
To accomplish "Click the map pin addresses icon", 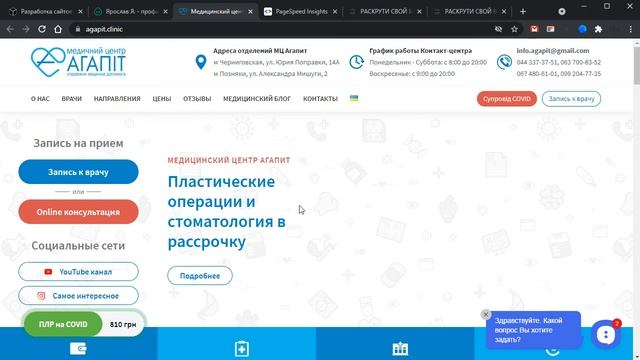I will click(201, 62).
